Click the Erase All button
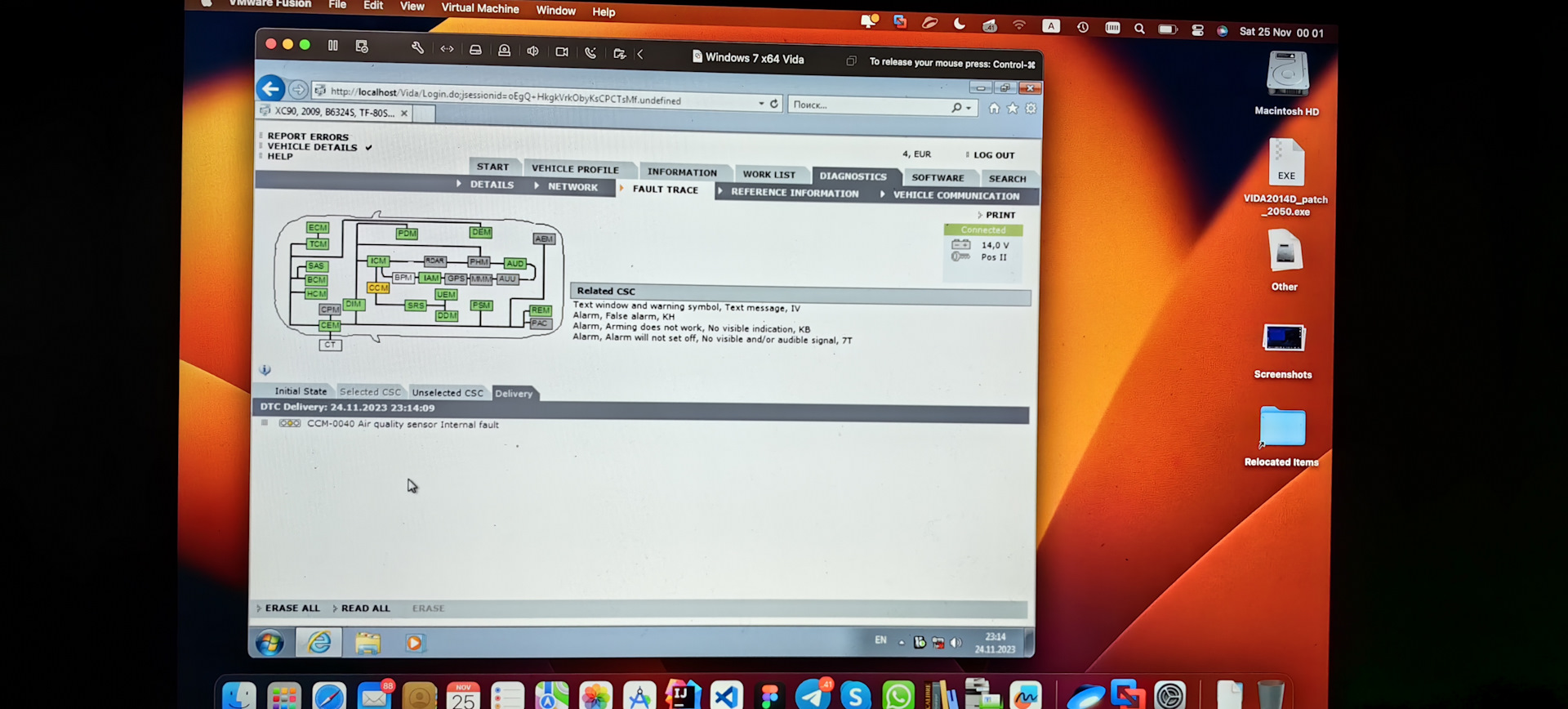1568x709 pixels. pyautogui.click(x=292, y=608)
